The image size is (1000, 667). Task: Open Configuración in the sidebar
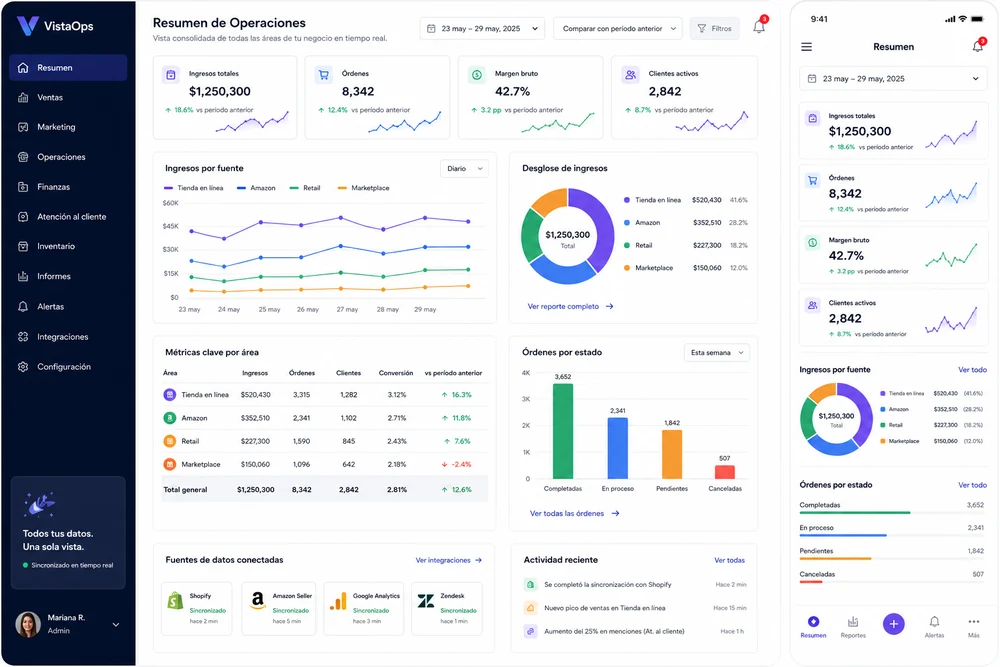(68, 367)
